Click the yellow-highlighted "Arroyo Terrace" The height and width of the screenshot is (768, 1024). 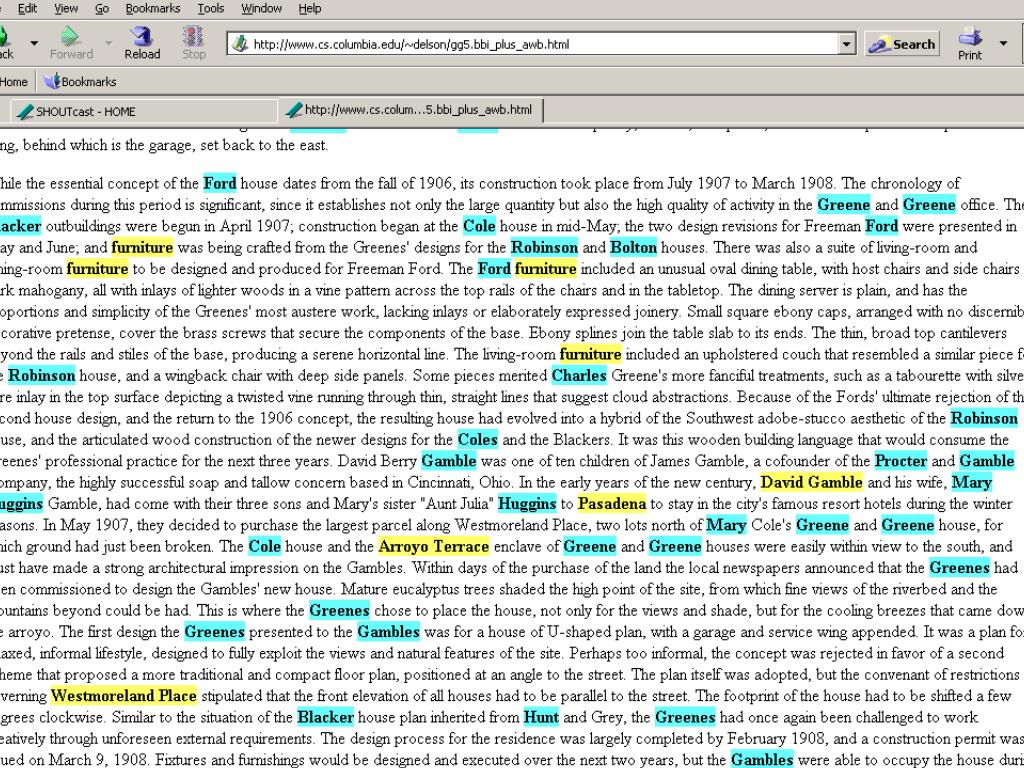click(x=434, y=547)
